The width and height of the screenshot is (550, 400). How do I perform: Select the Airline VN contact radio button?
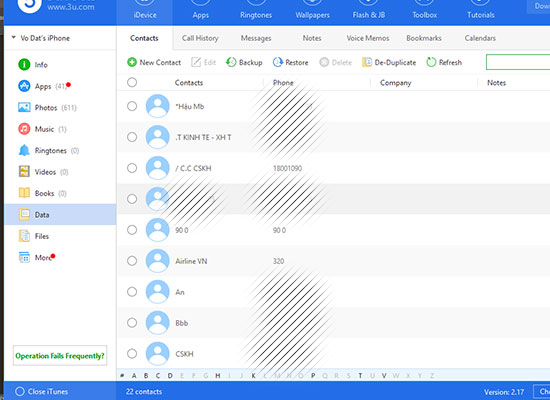(132, 261)
